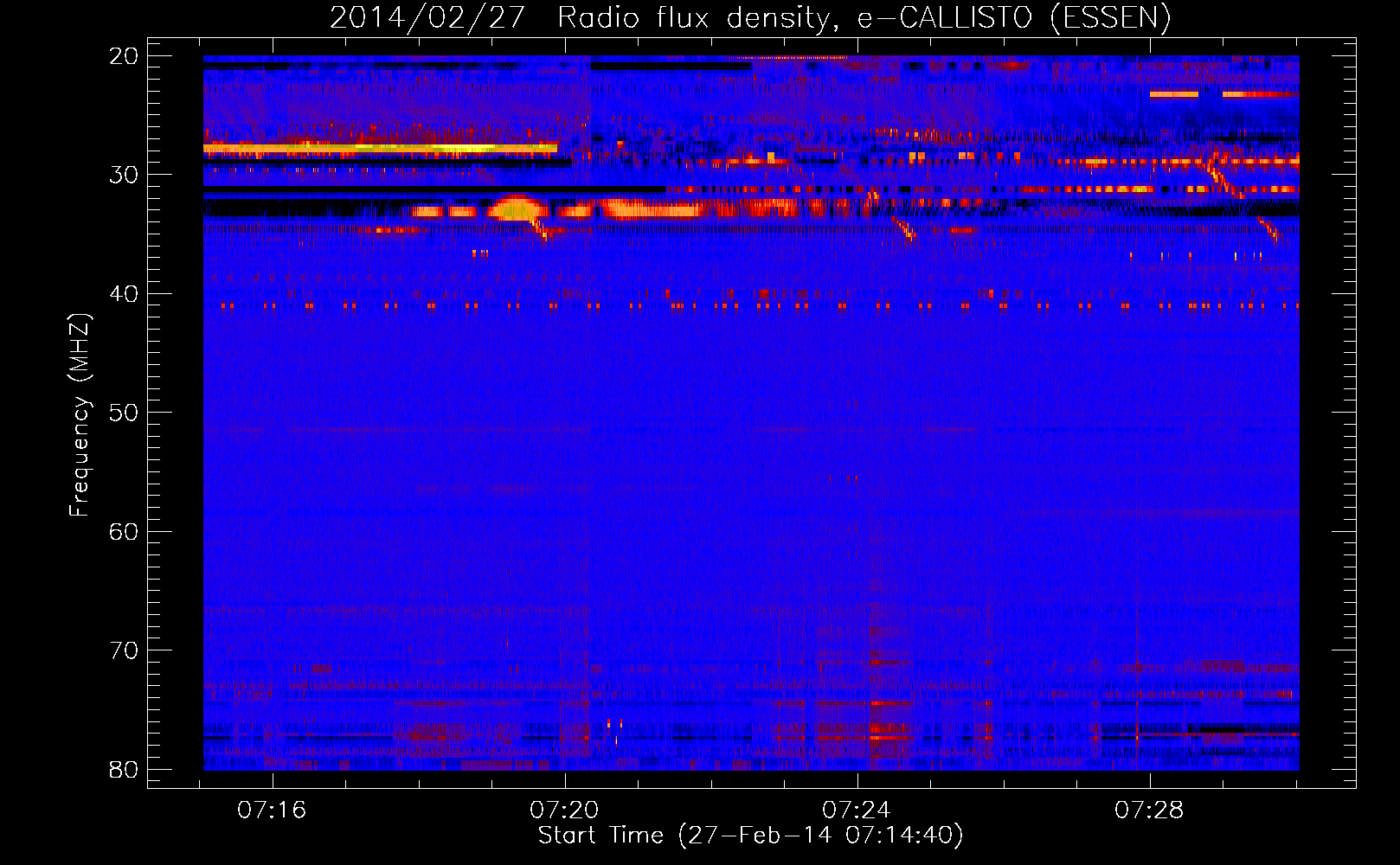Click the 30 frequency tick label
The width and height of the screenshot is (1400, 865).
coord(124,175)
